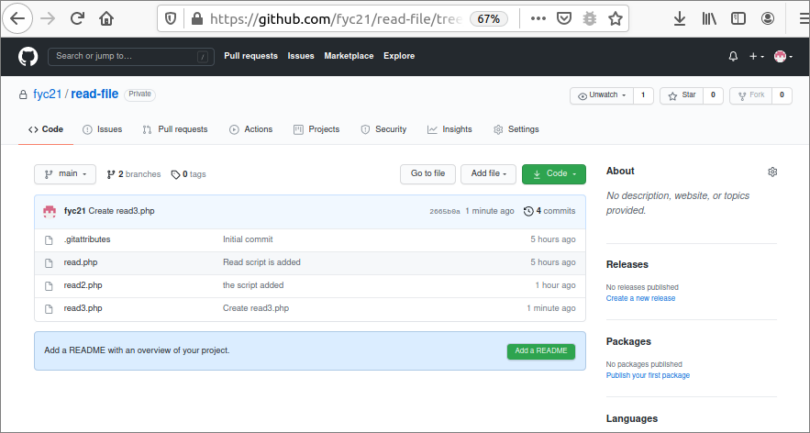The height and width of the screenshot is (433, 810).
Task: Click the file icon beside read.php
Action: pos(49,263)
